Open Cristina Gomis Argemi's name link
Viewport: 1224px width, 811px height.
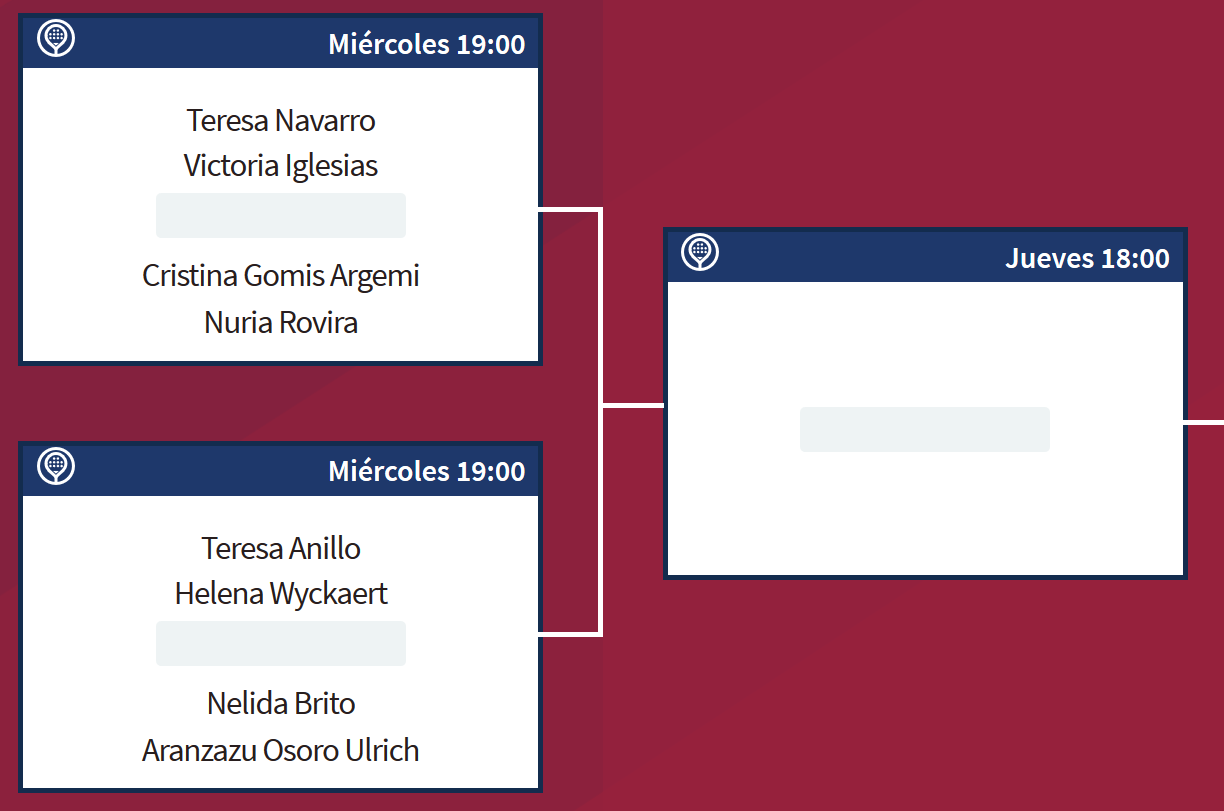point(281,276)
